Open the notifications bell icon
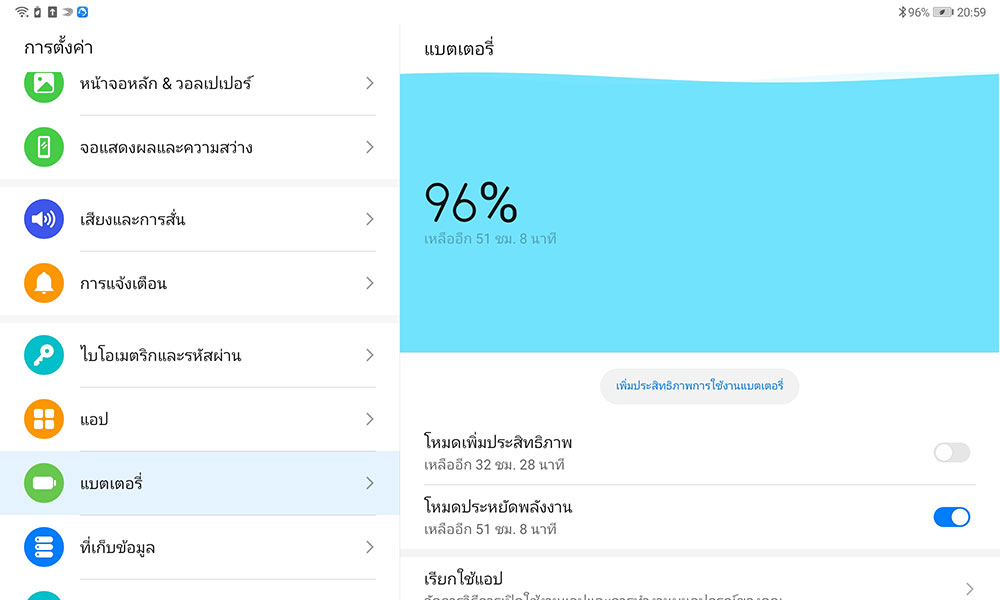The height and width of the screenshot is (600, 1000). (44, 283)
